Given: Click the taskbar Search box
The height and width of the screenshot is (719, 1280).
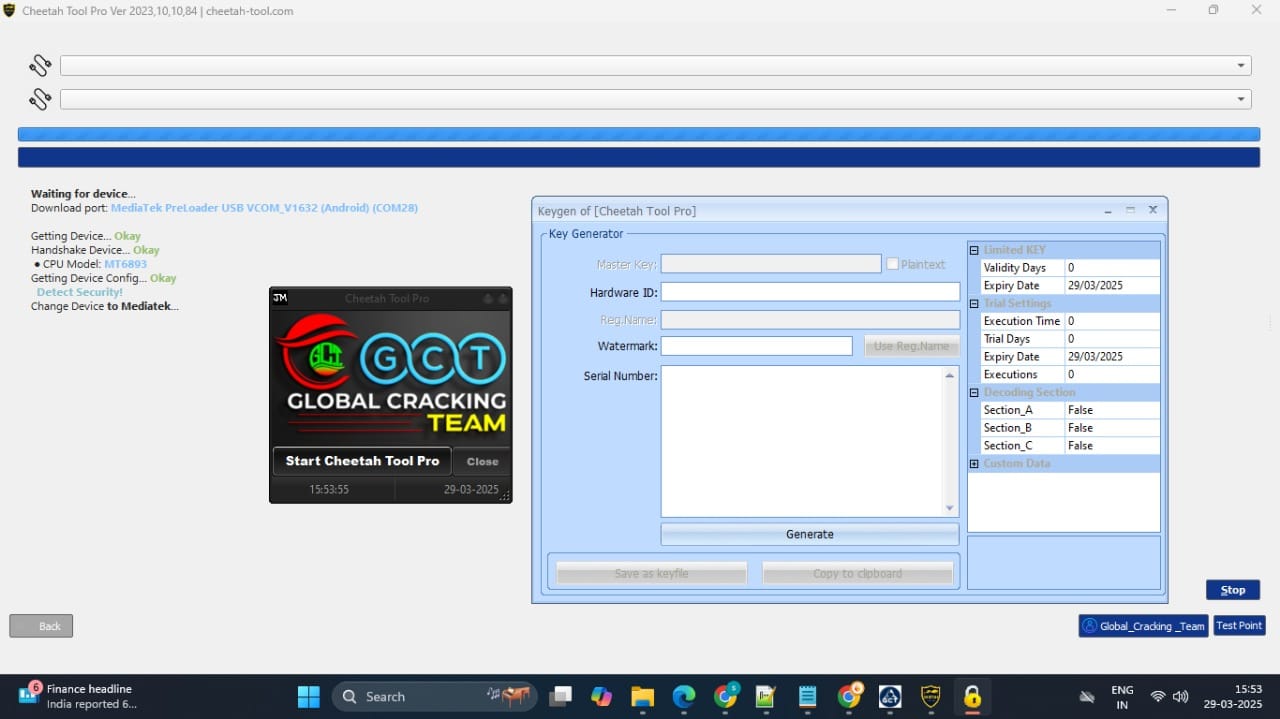Looking at the screenshot, I should (x=435, y=696).
